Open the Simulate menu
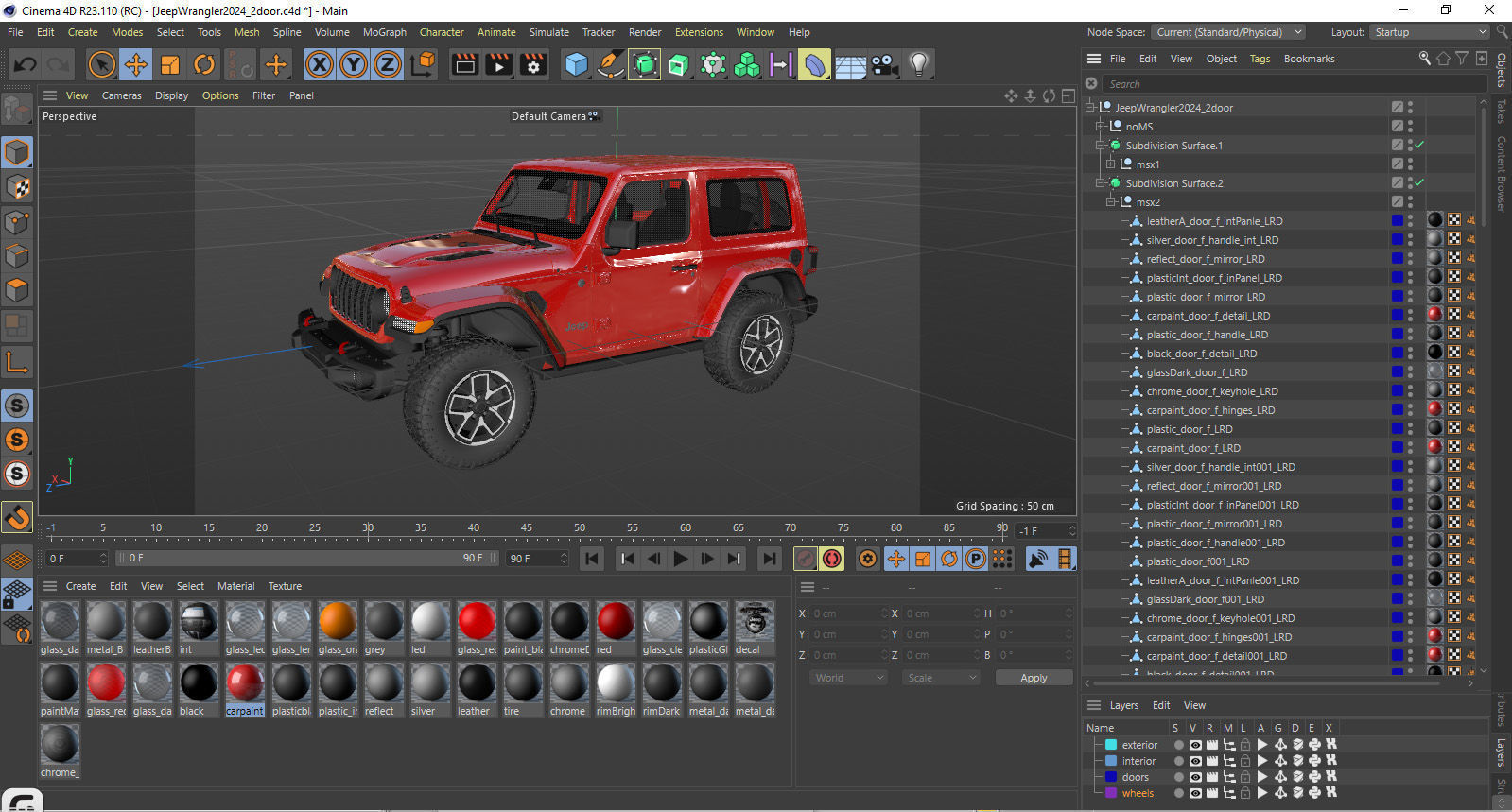Screen dimensions: 1512x812 pyautogui.click(x=549, y=32)
